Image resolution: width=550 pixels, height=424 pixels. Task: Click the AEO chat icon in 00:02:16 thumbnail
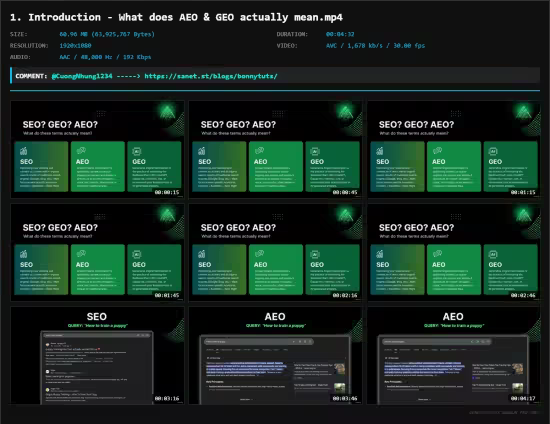[259, 254]
